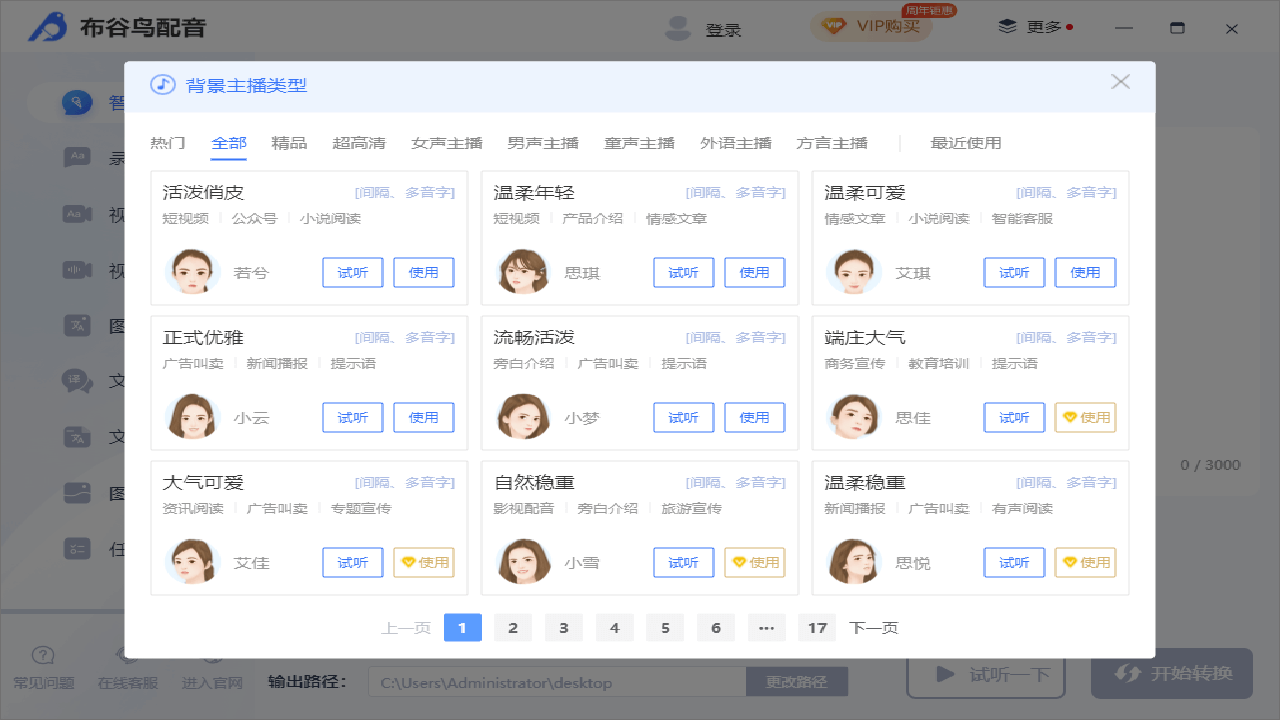Click the lightning icon on 开始转换
The height and width of the screenshot is (720, 1280).
[x=1127, y=674]
